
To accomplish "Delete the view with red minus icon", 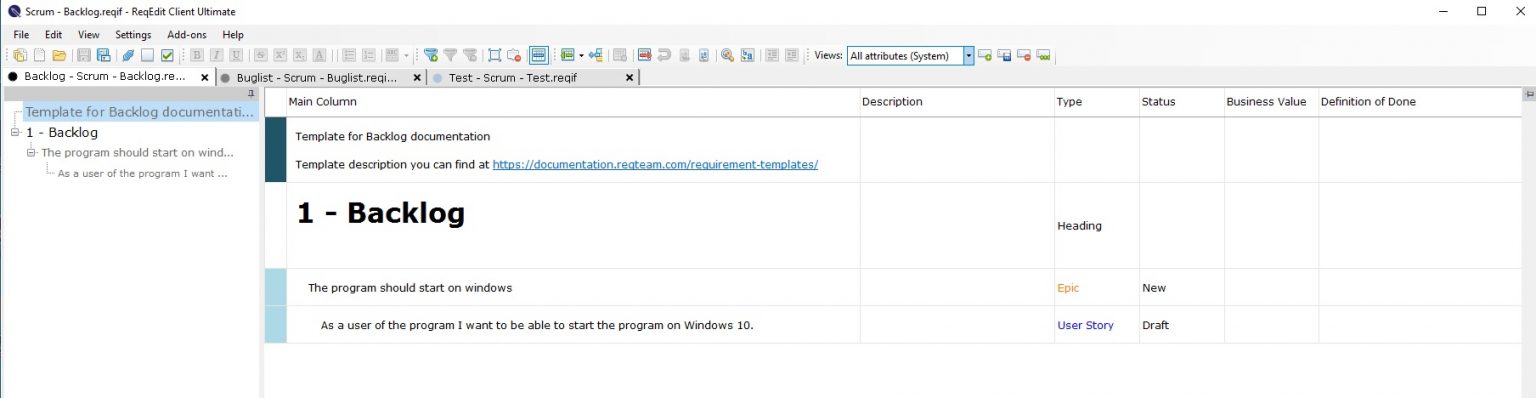I will [1024, 55].
